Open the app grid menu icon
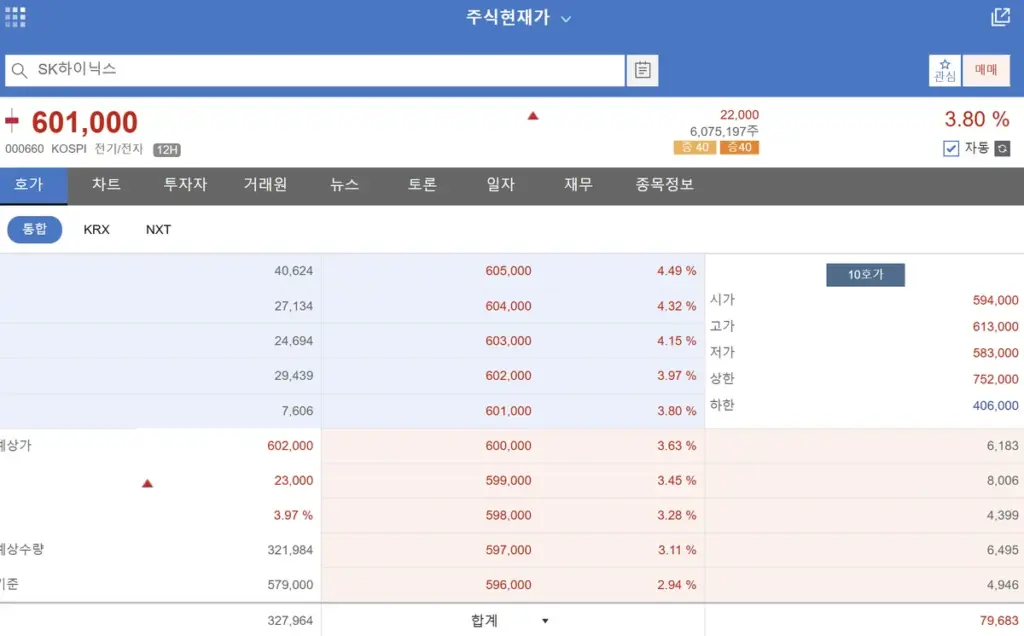The width and height of the screenshot is (1024, 636). [15, 17]
